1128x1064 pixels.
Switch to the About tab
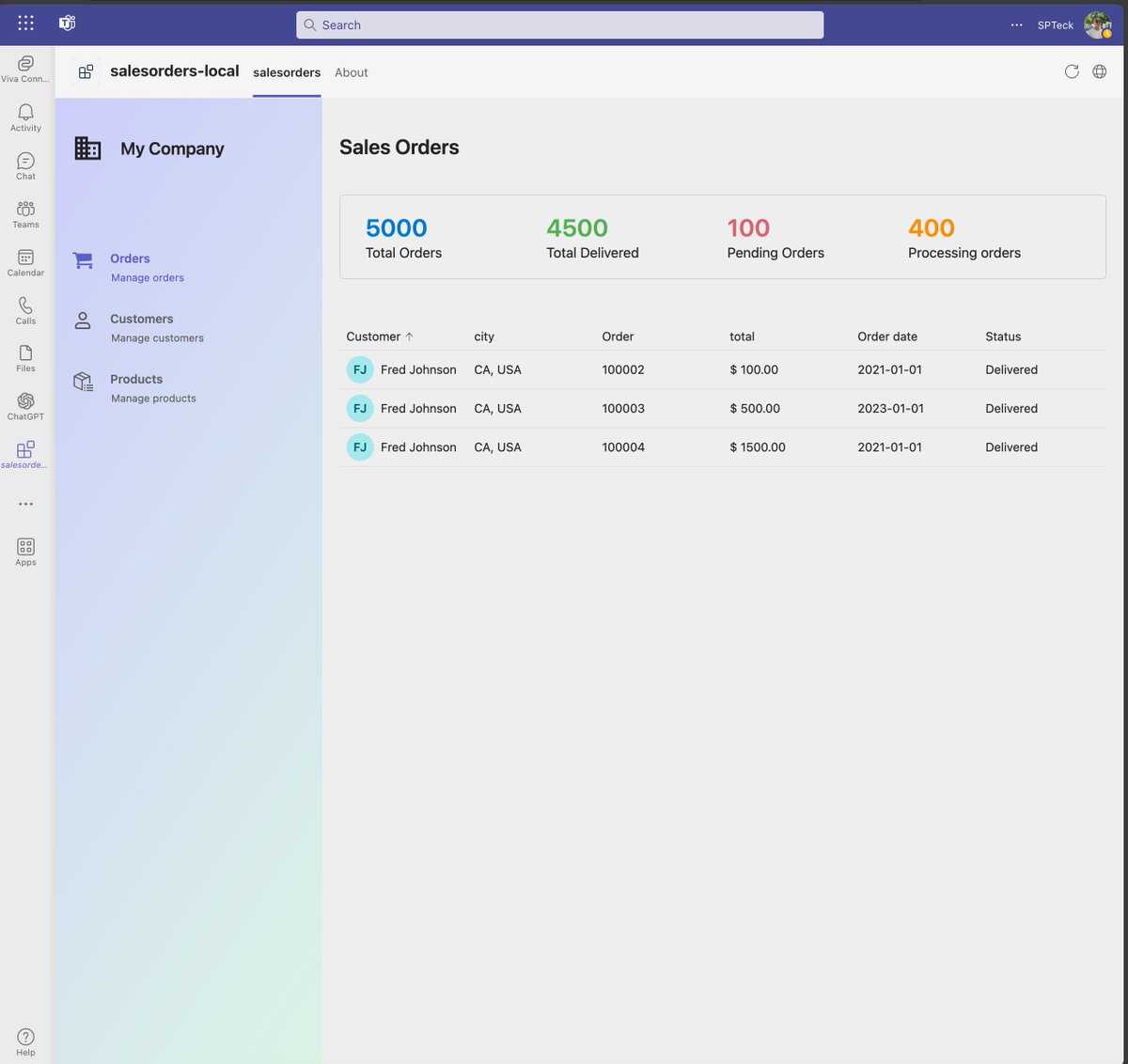click(351, 72)
